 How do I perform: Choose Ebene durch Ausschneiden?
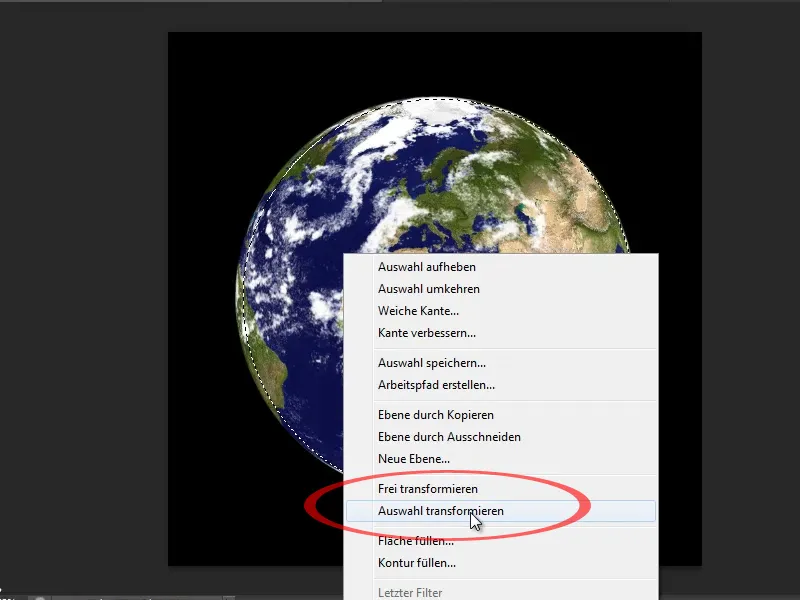pyautogui.click(x=501, y=437)
